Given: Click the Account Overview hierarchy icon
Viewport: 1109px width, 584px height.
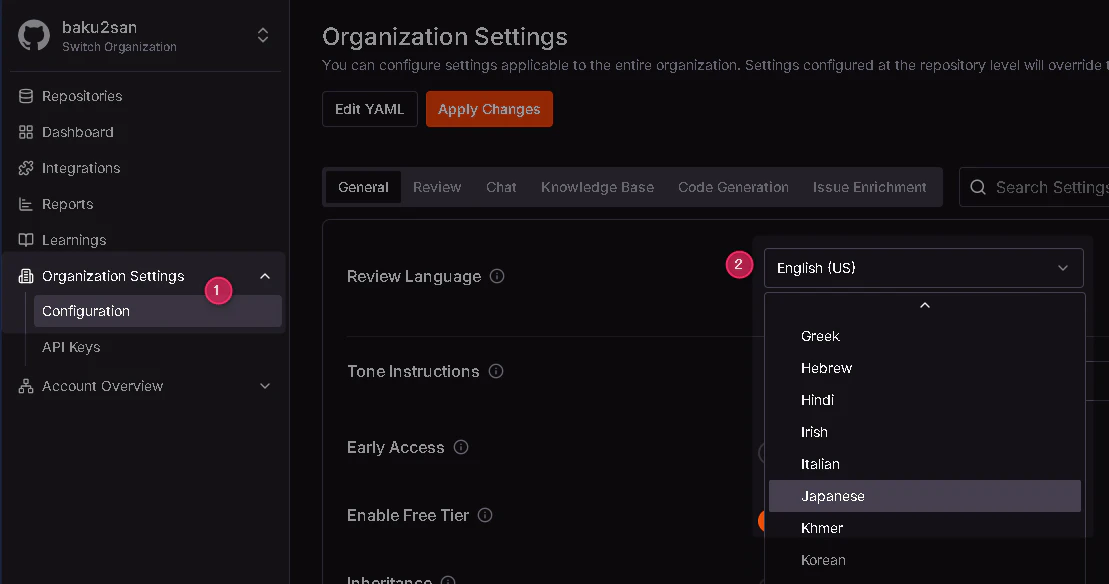Looking at the screenshot, I should [26, 386].
